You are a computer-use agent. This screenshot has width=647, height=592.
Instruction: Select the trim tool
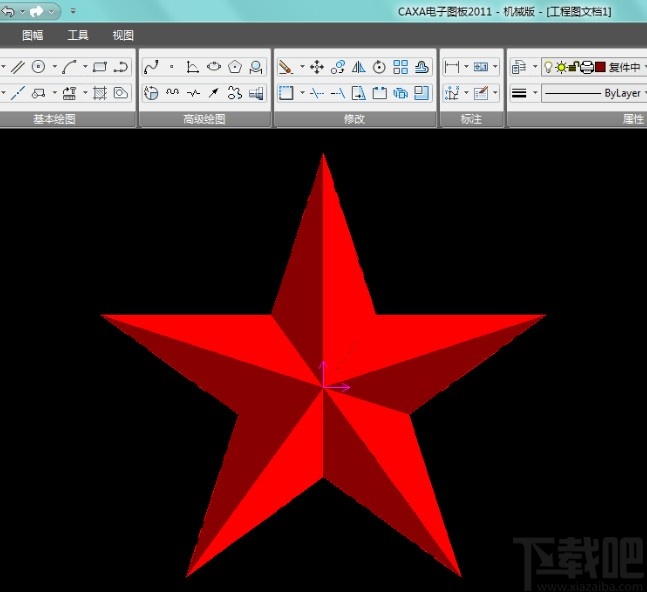coord(317,93)
